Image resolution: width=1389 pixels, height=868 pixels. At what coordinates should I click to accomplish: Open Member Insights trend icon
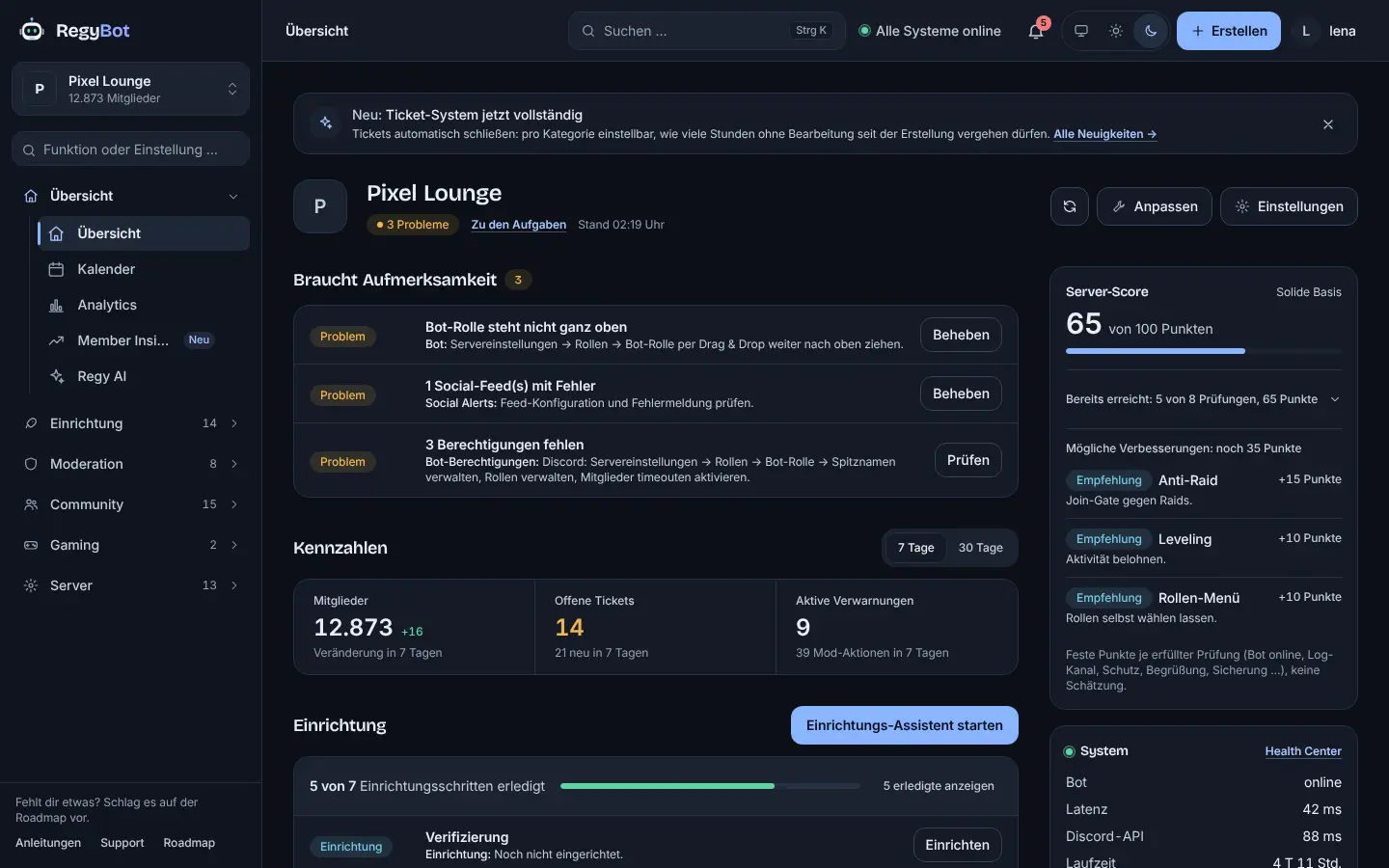(x=56, y=340)
